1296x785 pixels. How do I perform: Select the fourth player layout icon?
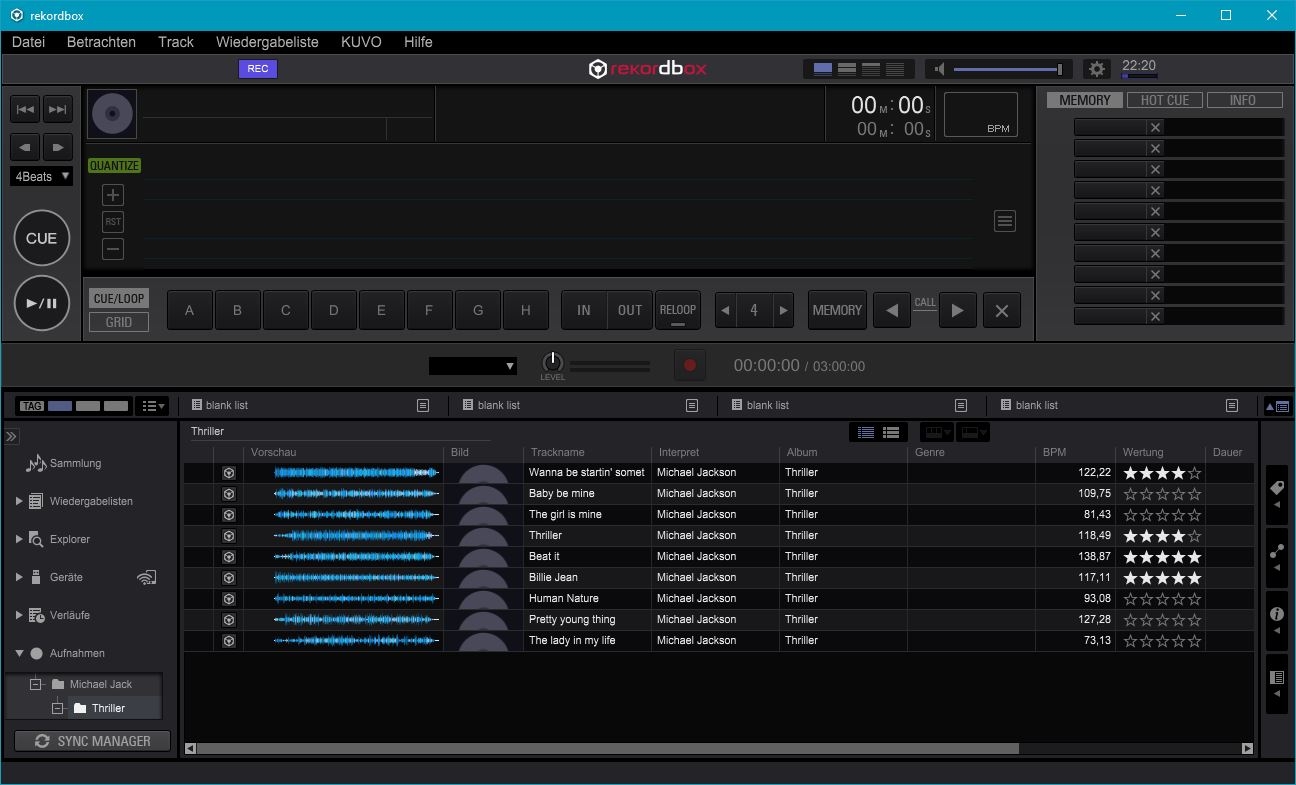(x=895, y=69)
